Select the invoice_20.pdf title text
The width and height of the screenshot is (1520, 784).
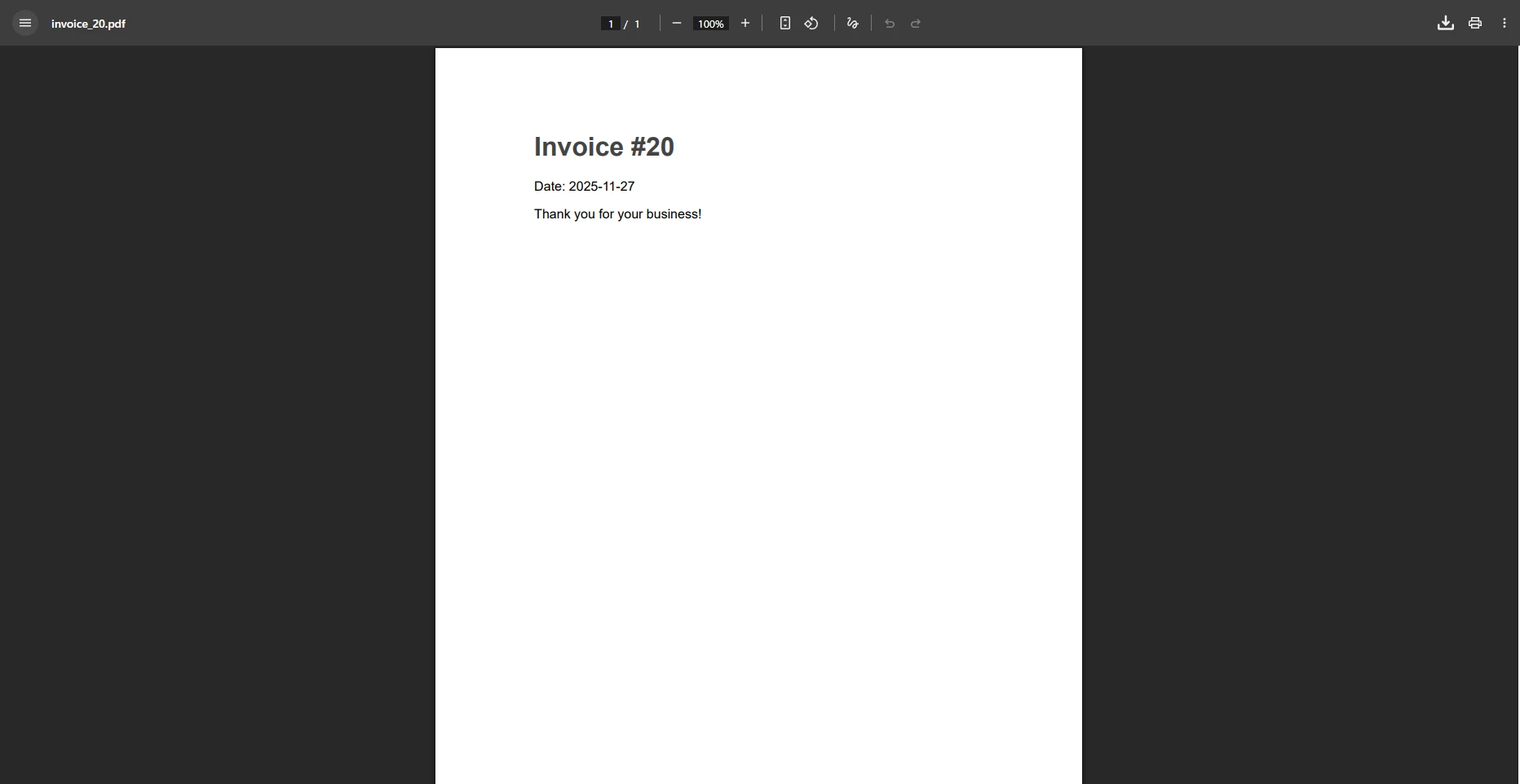click(88, 24)
